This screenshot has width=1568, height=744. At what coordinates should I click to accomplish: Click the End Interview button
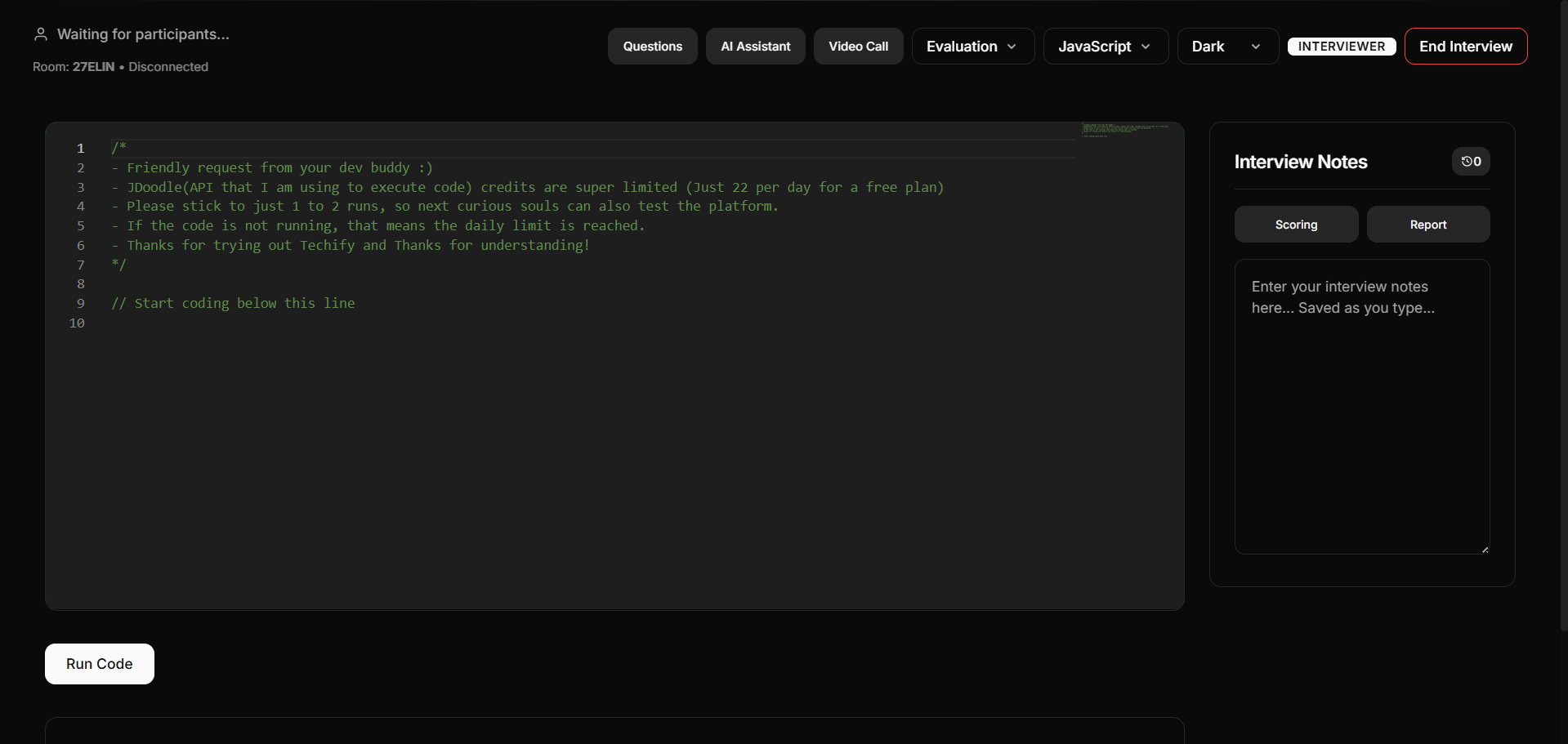1465,46
